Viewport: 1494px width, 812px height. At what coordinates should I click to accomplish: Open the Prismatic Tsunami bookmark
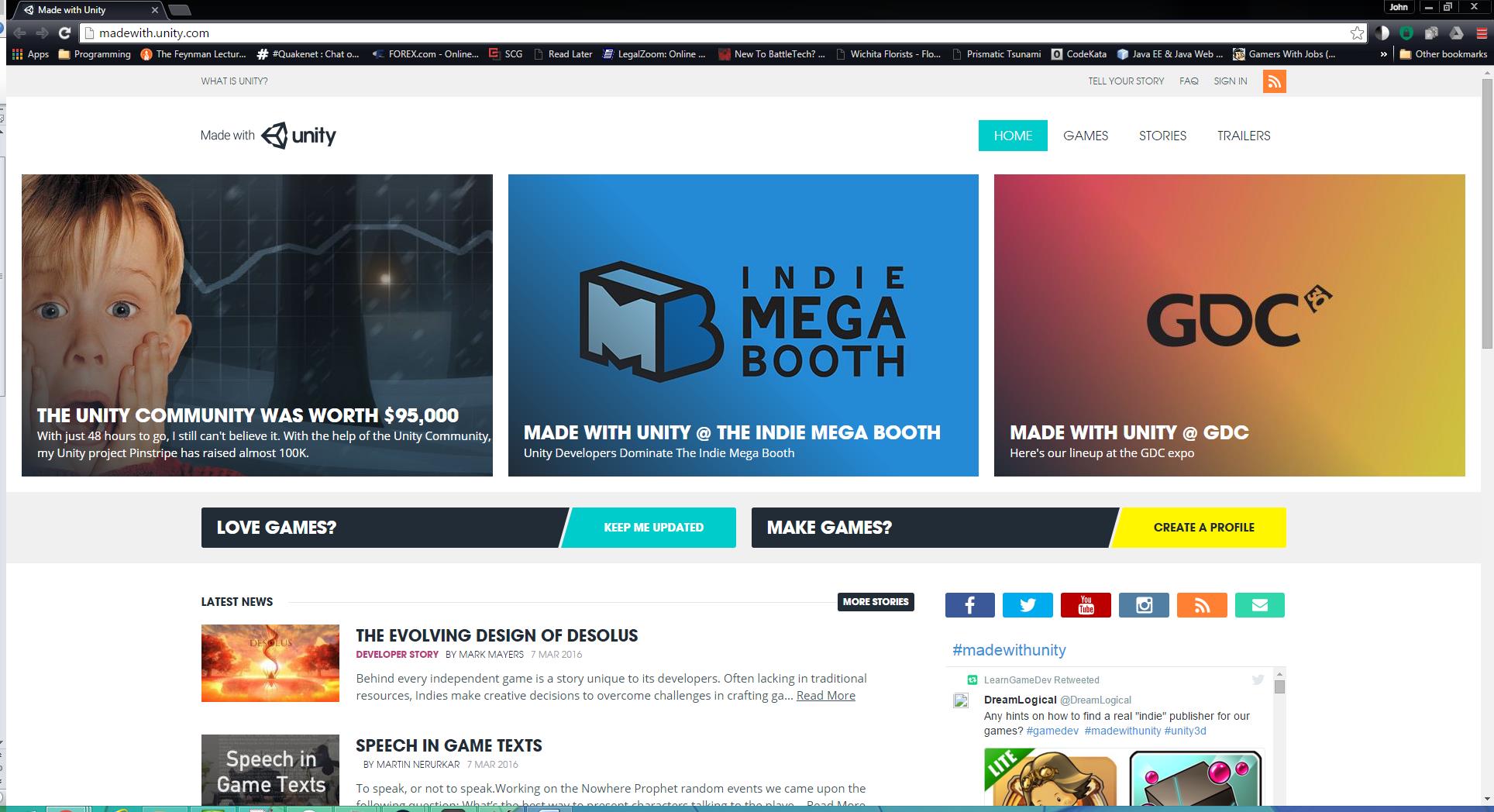click(996, 54)
